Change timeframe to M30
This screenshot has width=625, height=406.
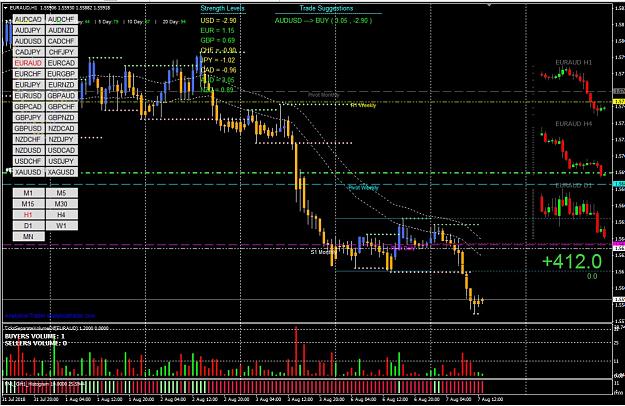click(x=61, y=204)
